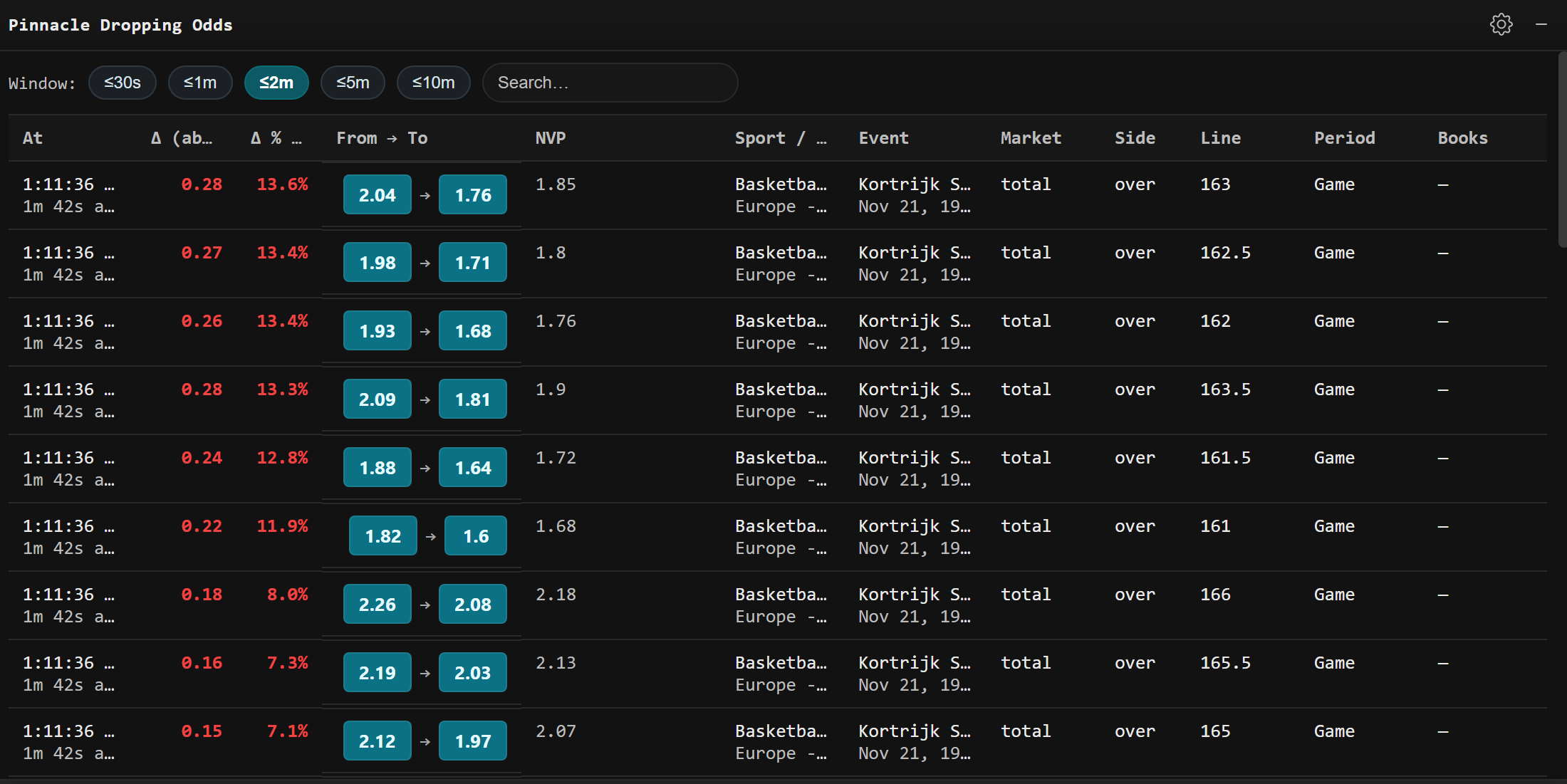Click the 1.76 dropped odds box
This screenshot has width=1567, height=784.
[x=472, y=194]
